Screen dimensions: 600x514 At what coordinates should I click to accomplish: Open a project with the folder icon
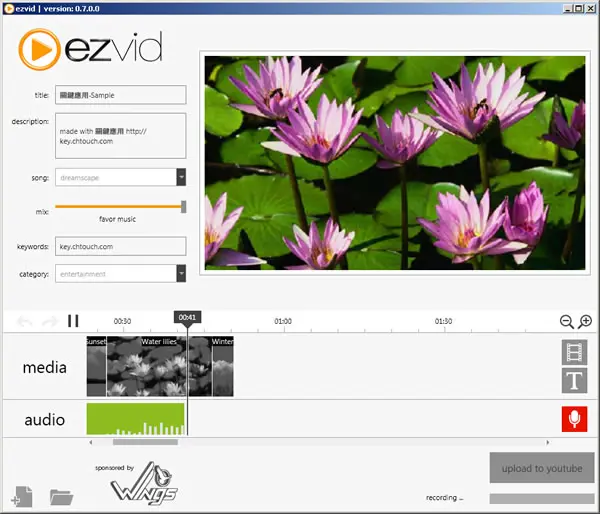coord(61,497)
